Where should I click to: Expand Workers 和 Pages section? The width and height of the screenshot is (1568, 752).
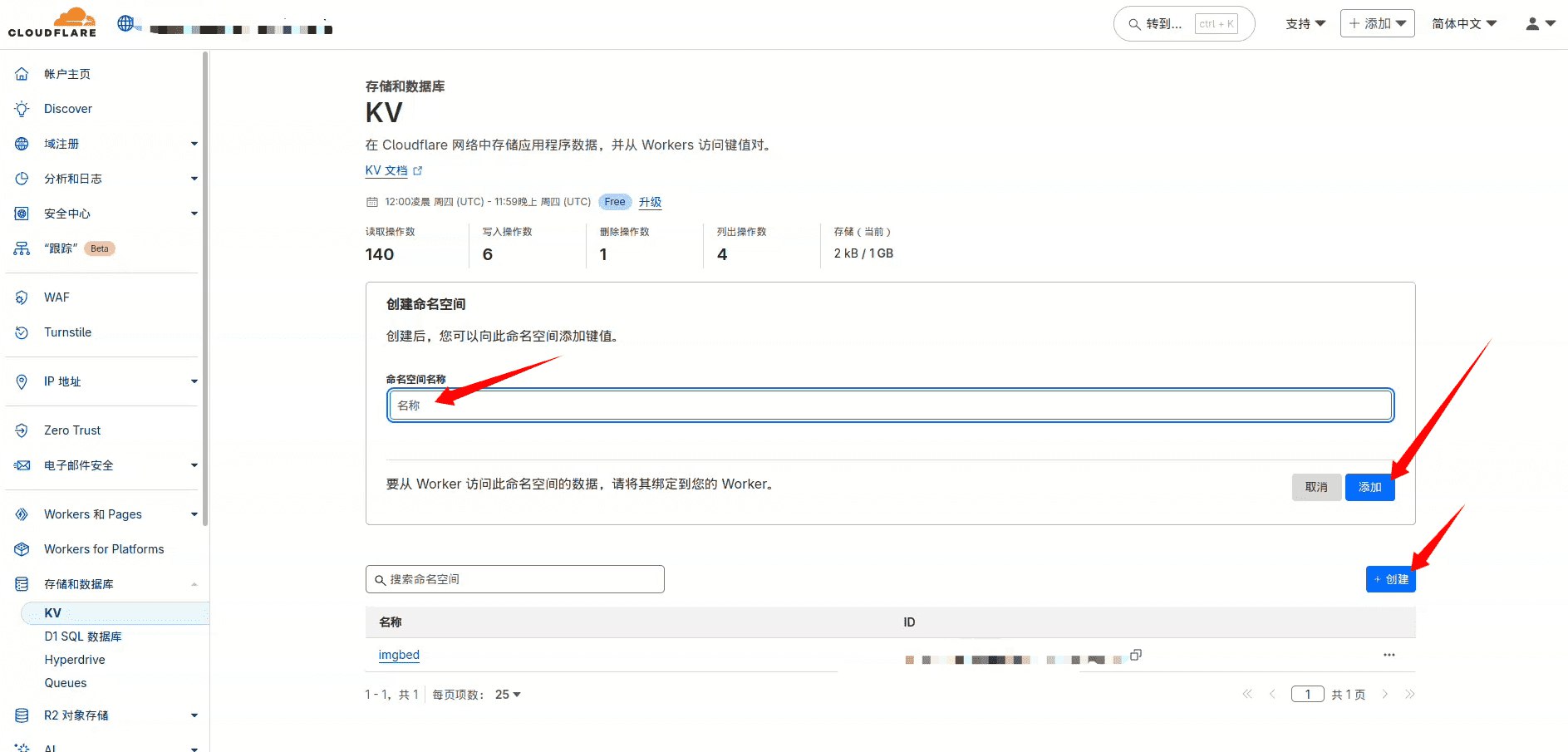tap(194, 514)
